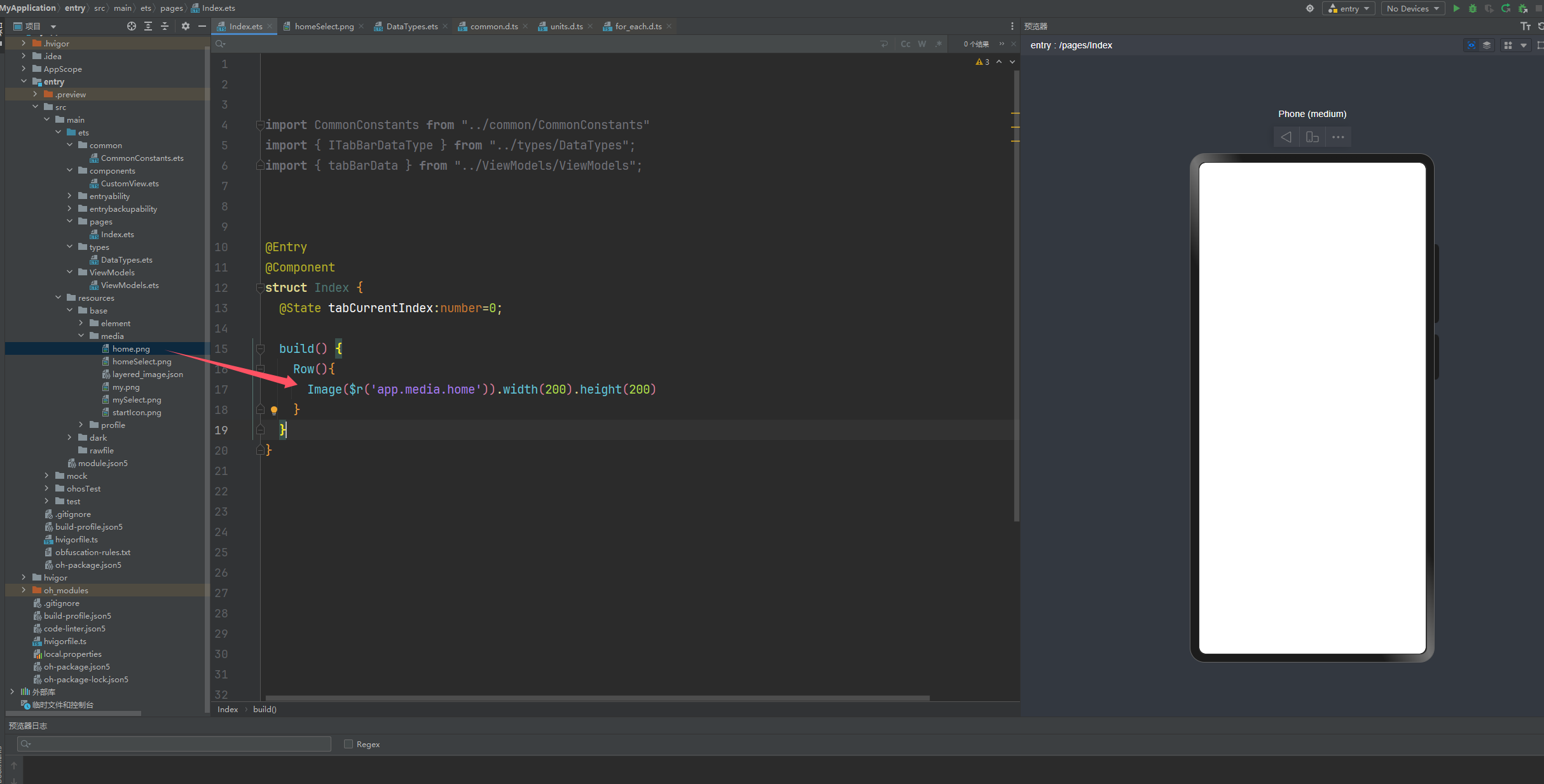Hide the Project panel with the minus icon
This screenshot has width=1544, height=784.
point(202,26)
